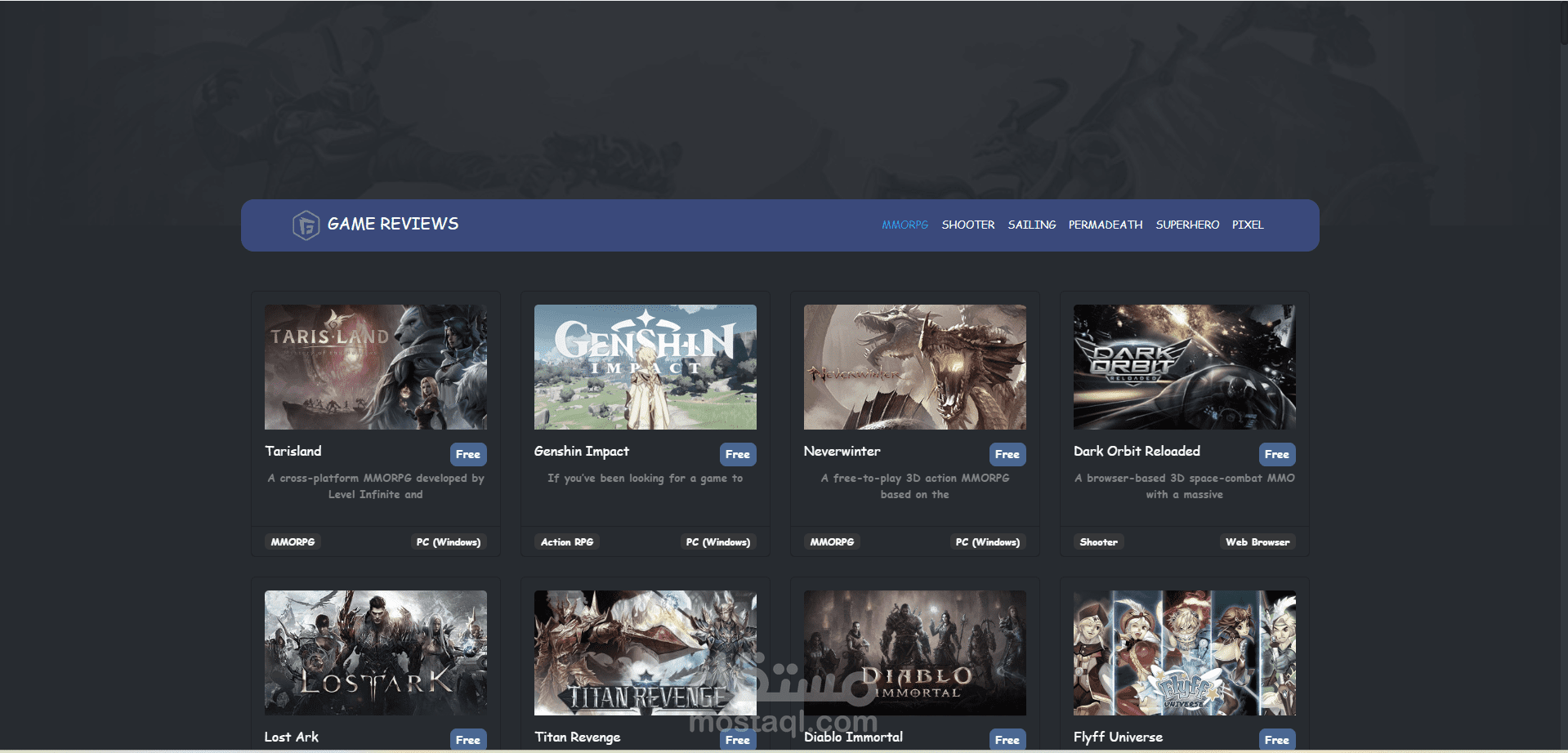1568x753 pixels.
Task: Select the SAILING navigation item
Action: pyautogui.click(x=1032, y=225)
